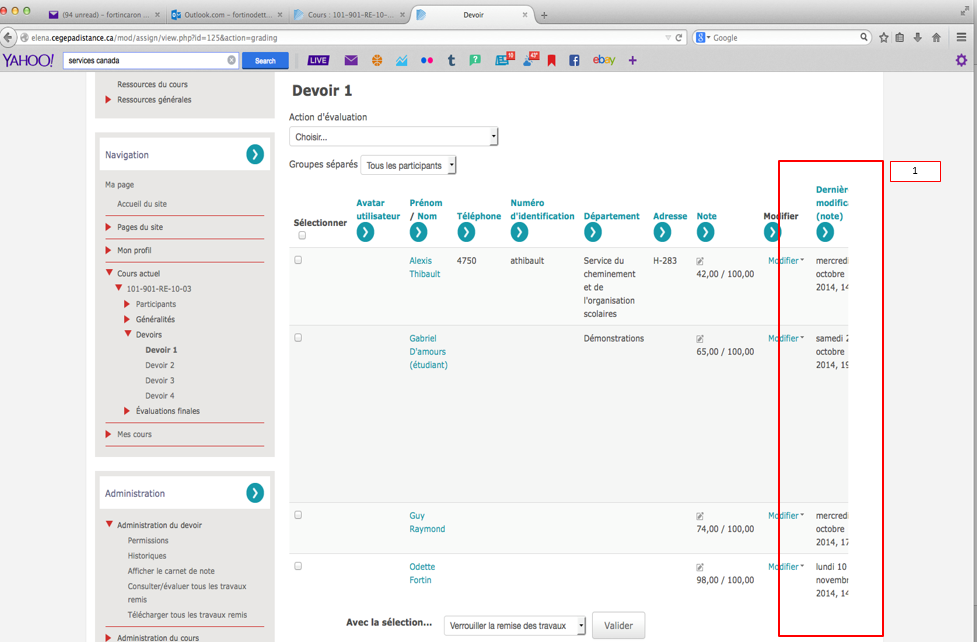Open the Tous les participants dropdown
Image resolution: width=977 pixels, height=642 pixels.
click(x=408, y=165)
